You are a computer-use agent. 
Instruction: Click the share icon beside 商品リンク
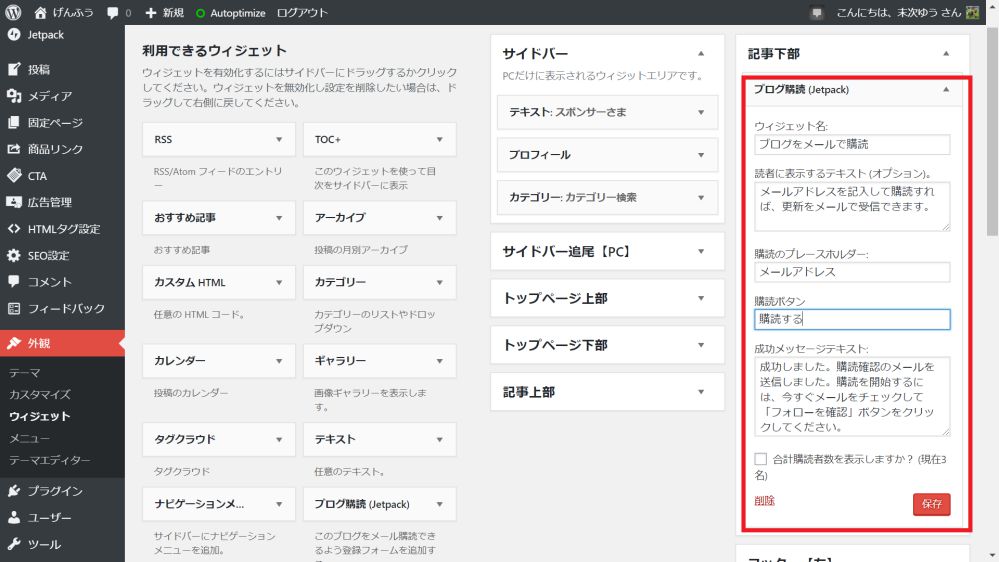[13, 149]
